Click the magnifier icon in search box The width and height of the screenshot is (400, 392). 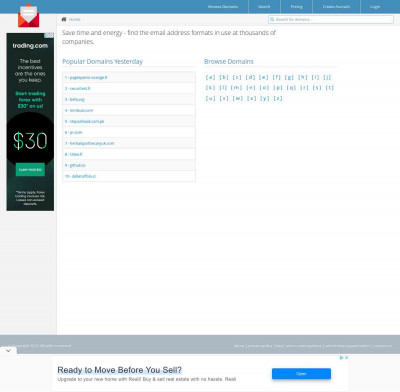(x=272, y=19)
